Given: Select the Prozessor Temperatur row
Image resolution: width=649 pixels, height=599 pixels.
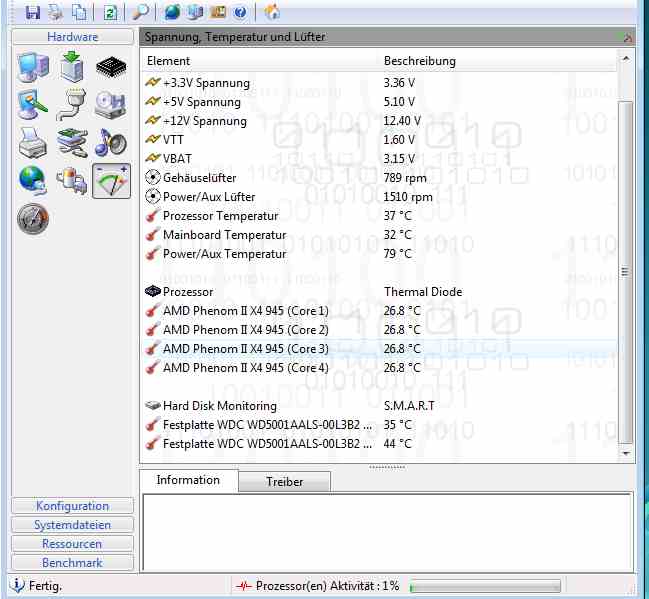Looking at the screenshot, I should tap(379, 216).
